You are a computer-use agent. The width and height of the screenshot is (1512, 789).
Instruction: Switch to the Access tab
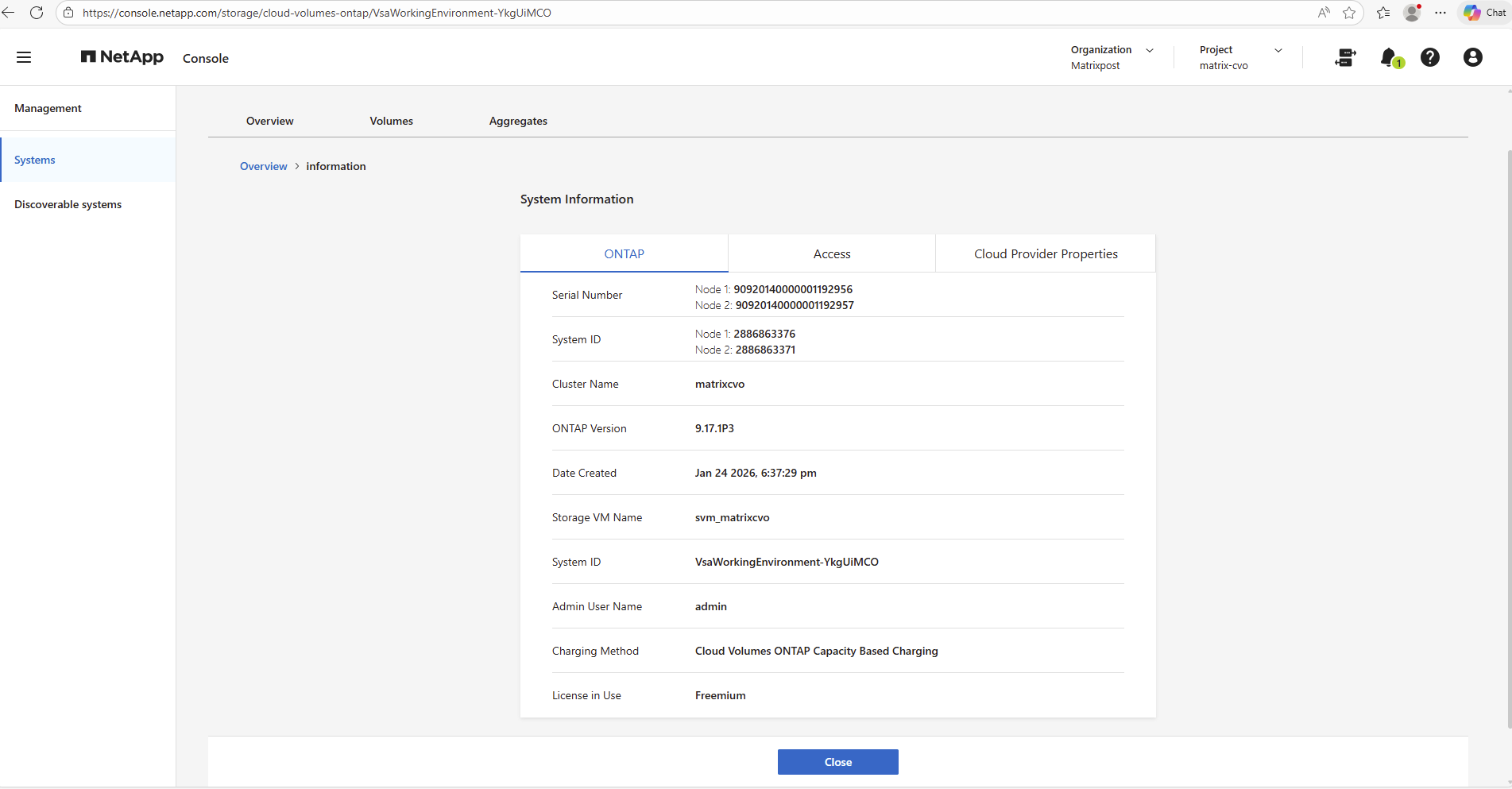point(831,254)
